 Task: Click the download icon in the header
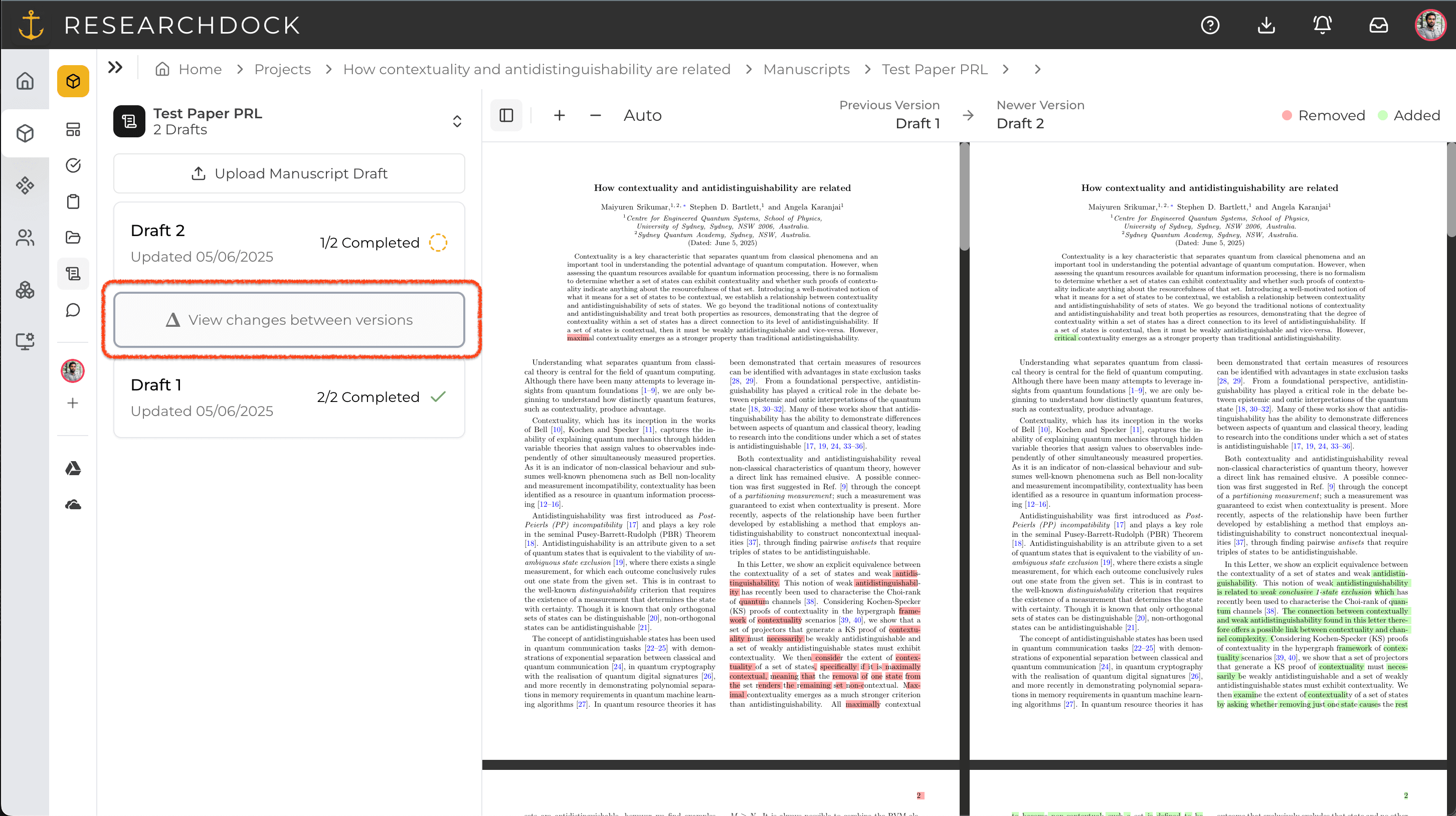coord(1266,25)
